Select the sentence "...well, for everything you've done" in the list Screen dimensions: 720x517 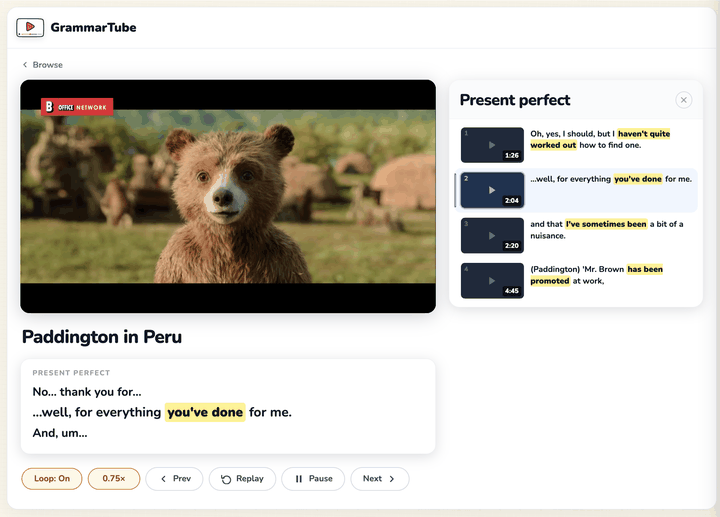[611, 179]
